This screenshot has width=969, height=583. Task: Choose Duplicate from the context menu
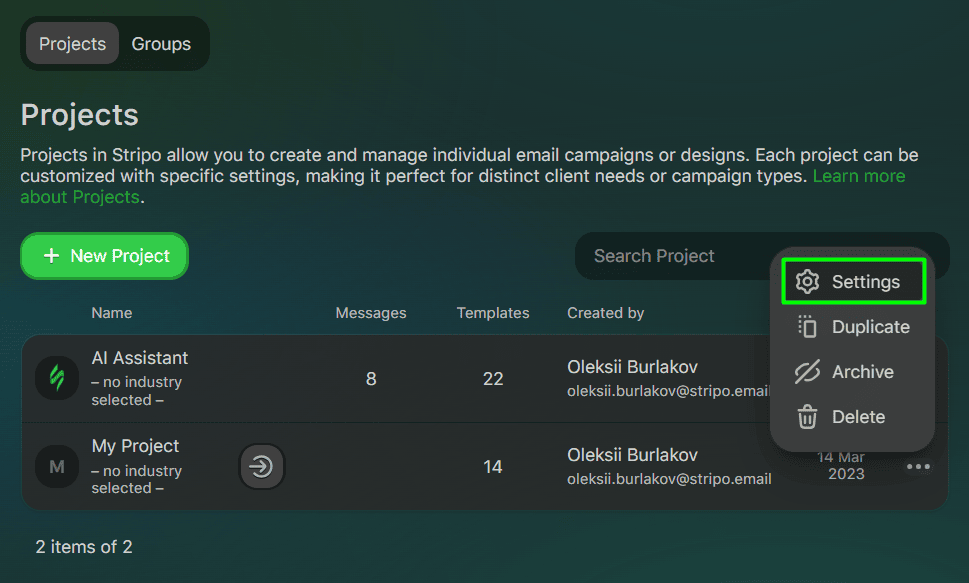[x=853, y=327]
